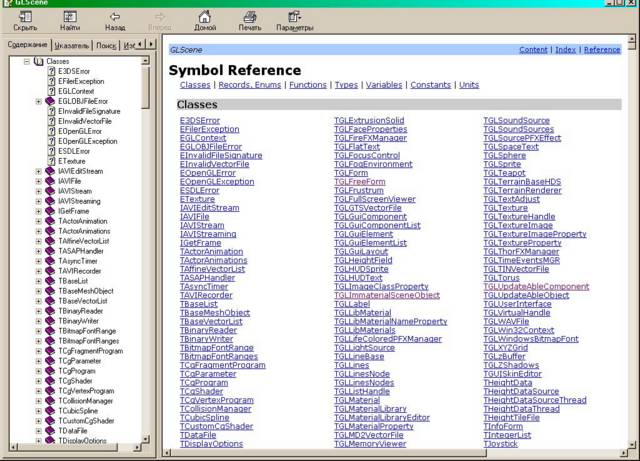Collapse the Classes tree node
Screen dimensions: 640x461
[x=27, y=61]
